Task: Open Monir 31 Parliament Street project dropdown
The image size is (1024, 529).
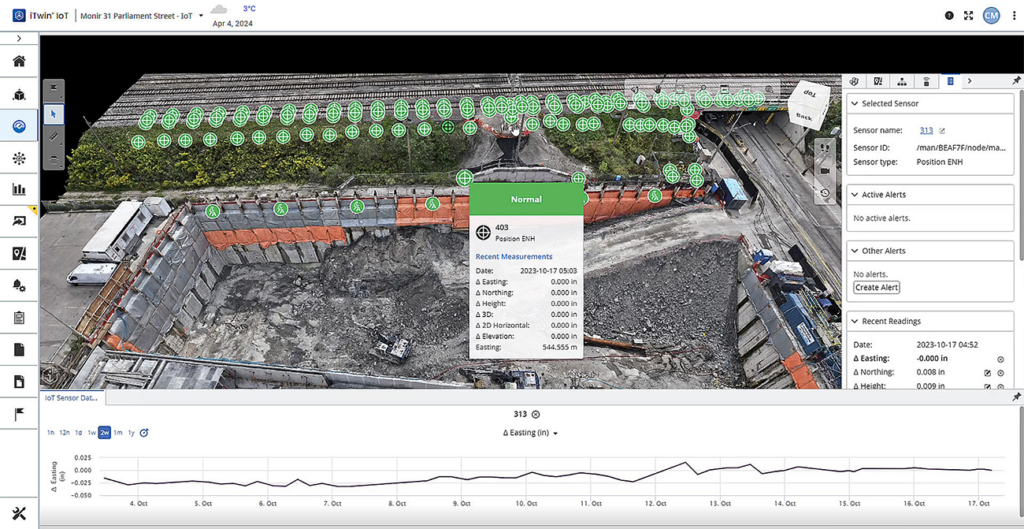Action: coord(142,15)
